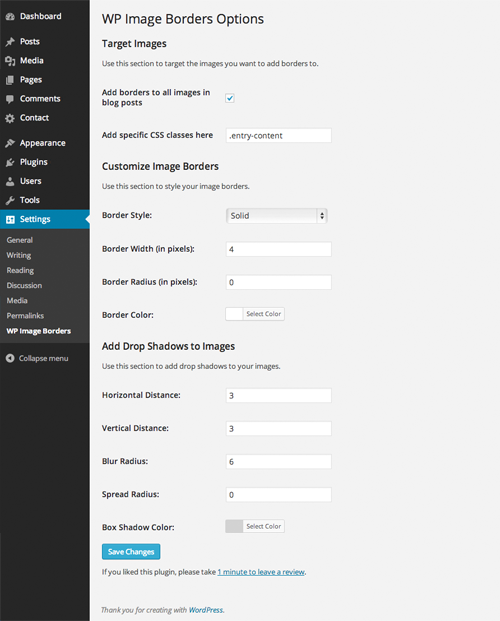500x621 pixels.
Task: Click the Border Width input field
Action: point(279,249)
